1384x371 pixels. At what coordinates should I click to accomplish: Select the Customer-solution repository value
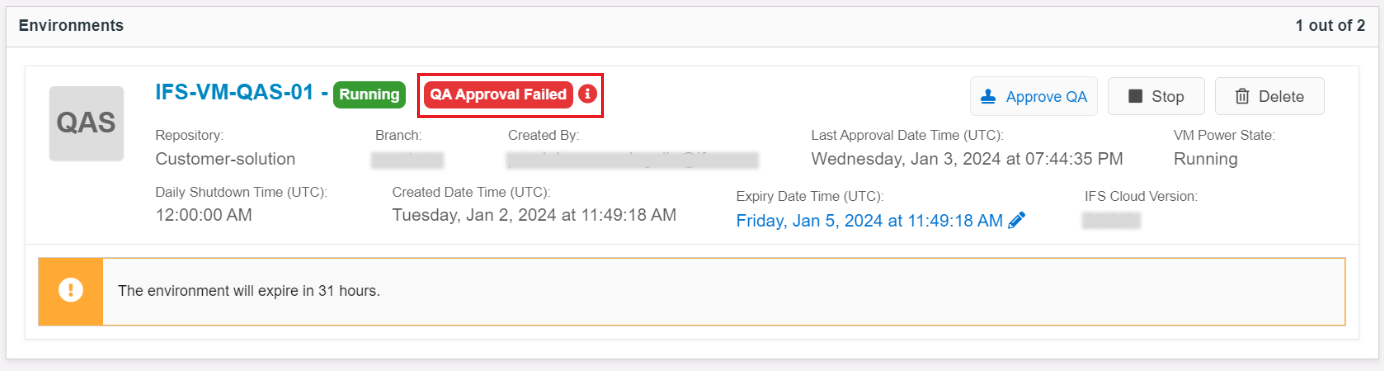(225, 159)
